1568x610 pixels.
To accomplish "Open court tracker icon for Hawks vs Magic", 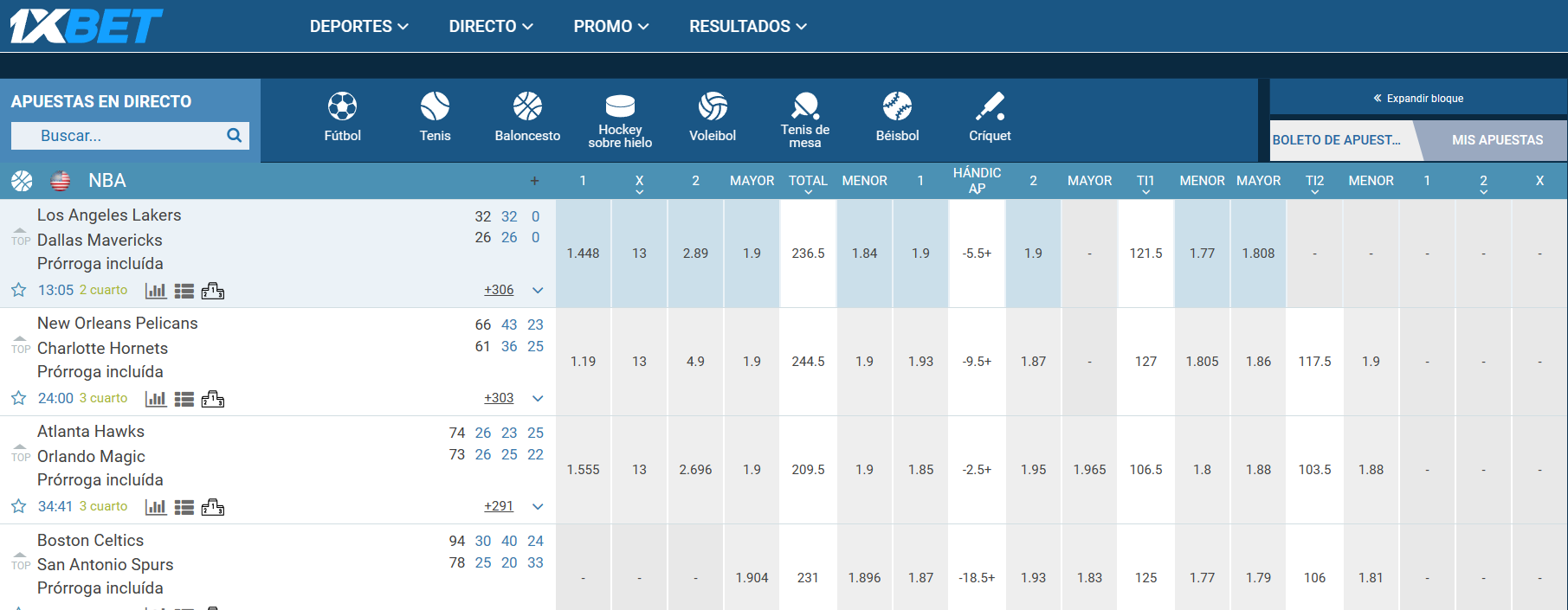I will (x=213, y=507).
